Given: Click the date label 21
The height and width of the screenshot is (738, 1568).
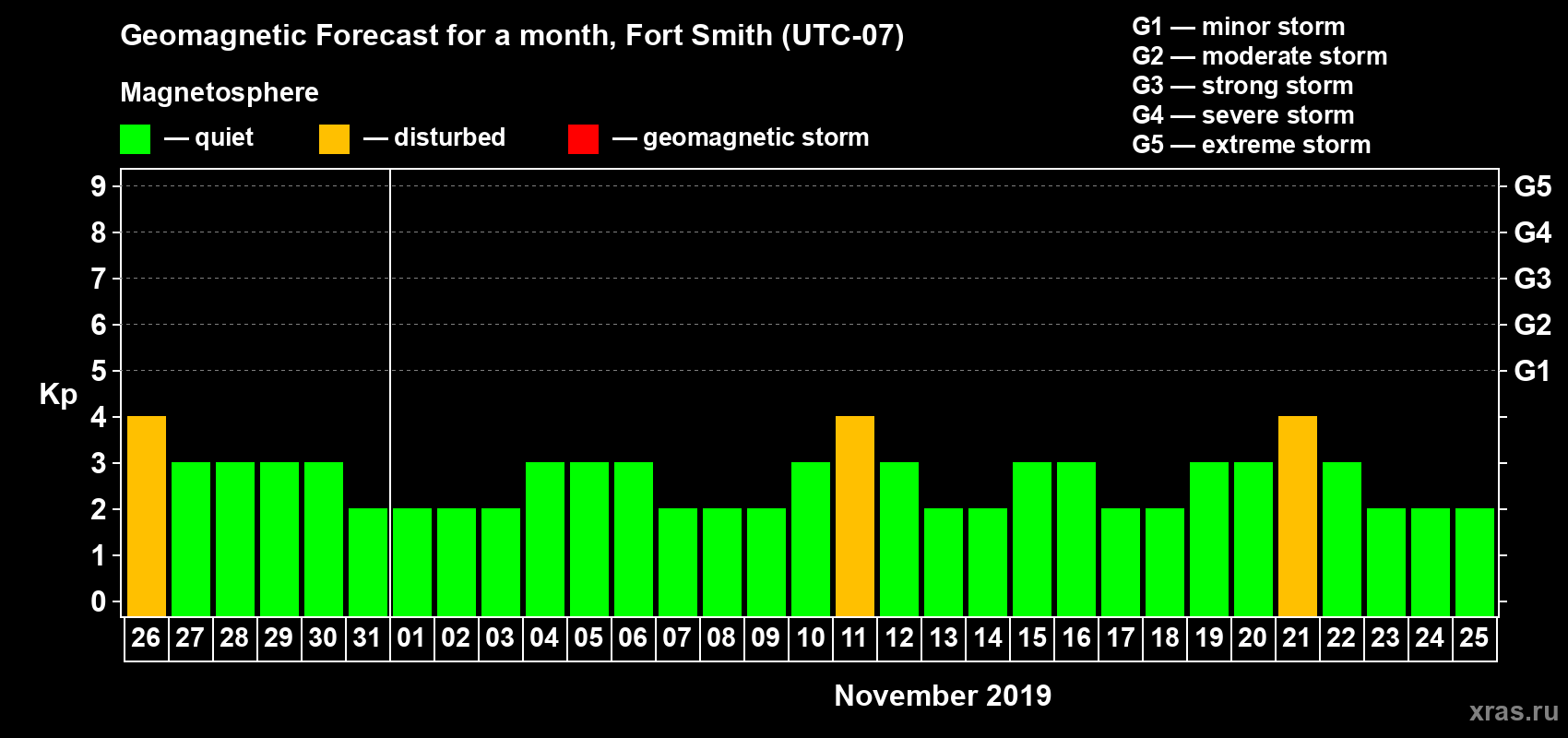Looking at the screenshot, I should (x=1297, y=637).
